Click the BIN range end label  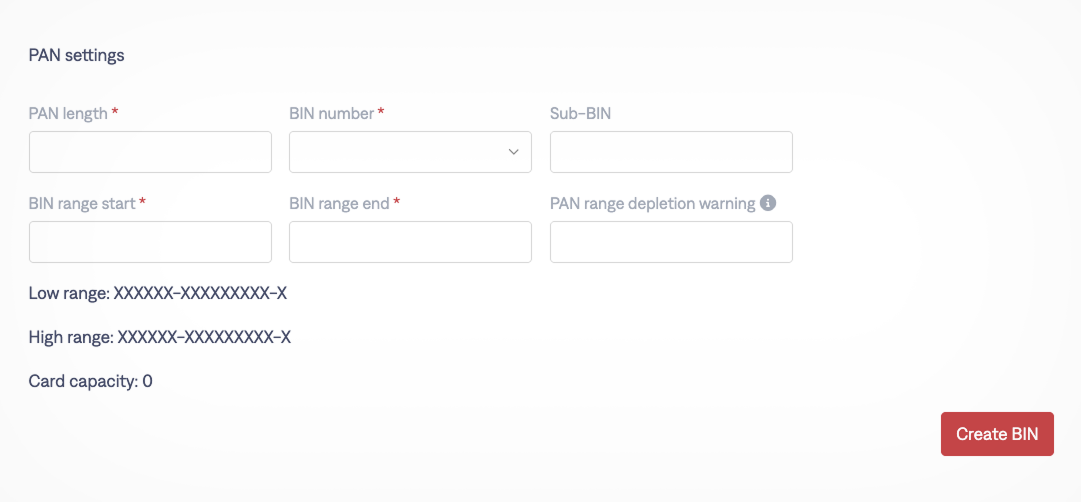coord(339,203)
